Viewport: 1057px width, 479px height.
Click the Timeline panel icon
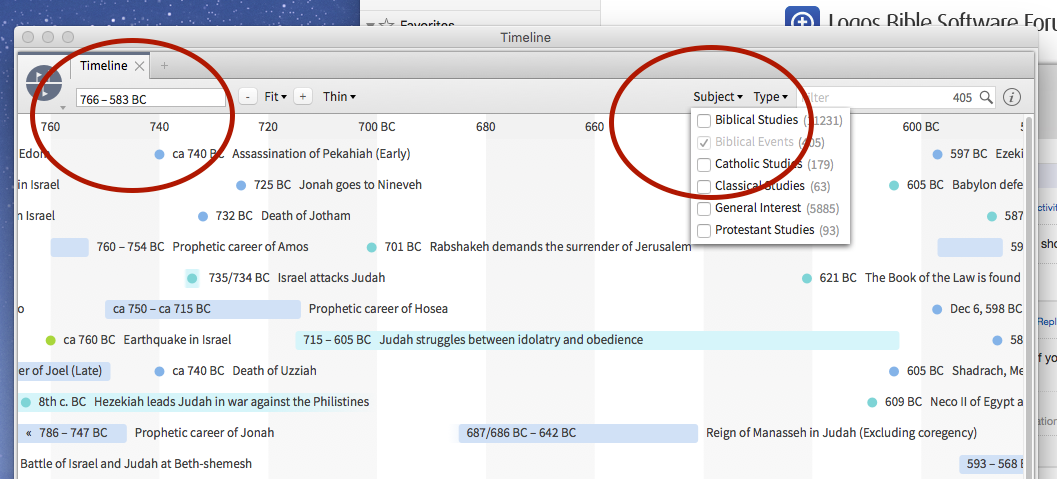[x=44, y=84]
